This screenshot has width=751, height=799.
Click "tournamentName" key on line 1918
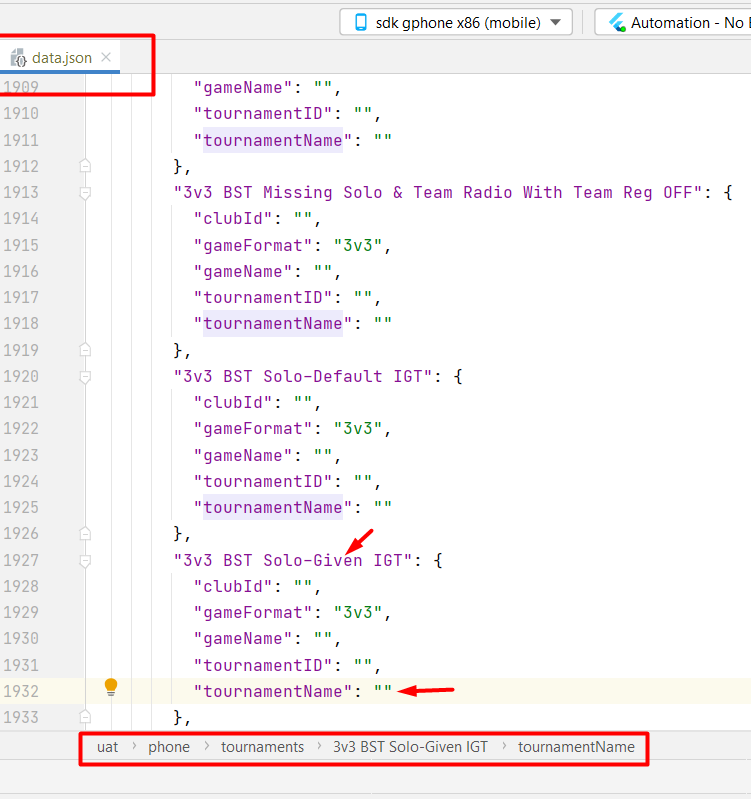(x=273, y=324)
